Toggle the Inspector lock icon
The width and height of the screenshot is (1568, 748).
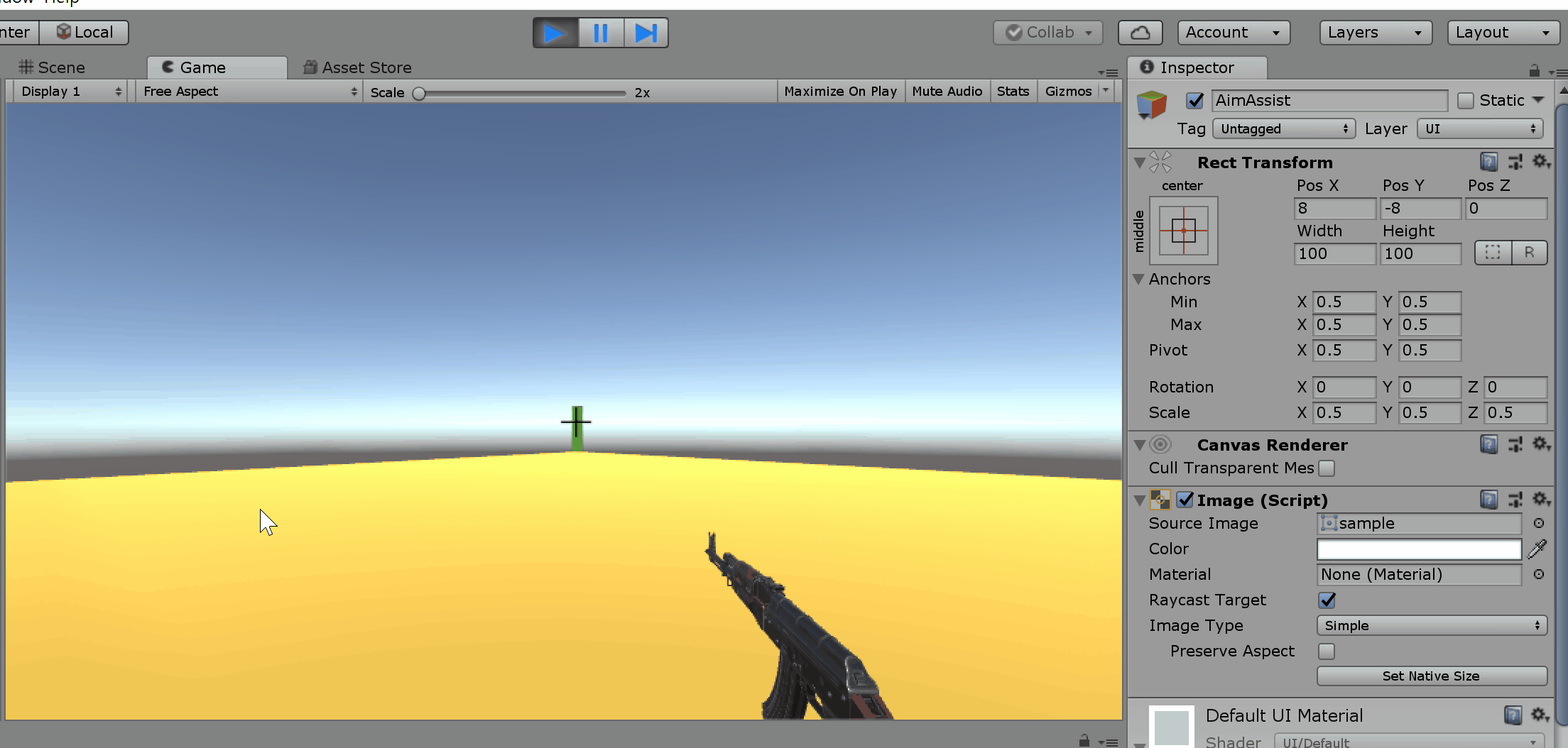(x=1534, y=70)
